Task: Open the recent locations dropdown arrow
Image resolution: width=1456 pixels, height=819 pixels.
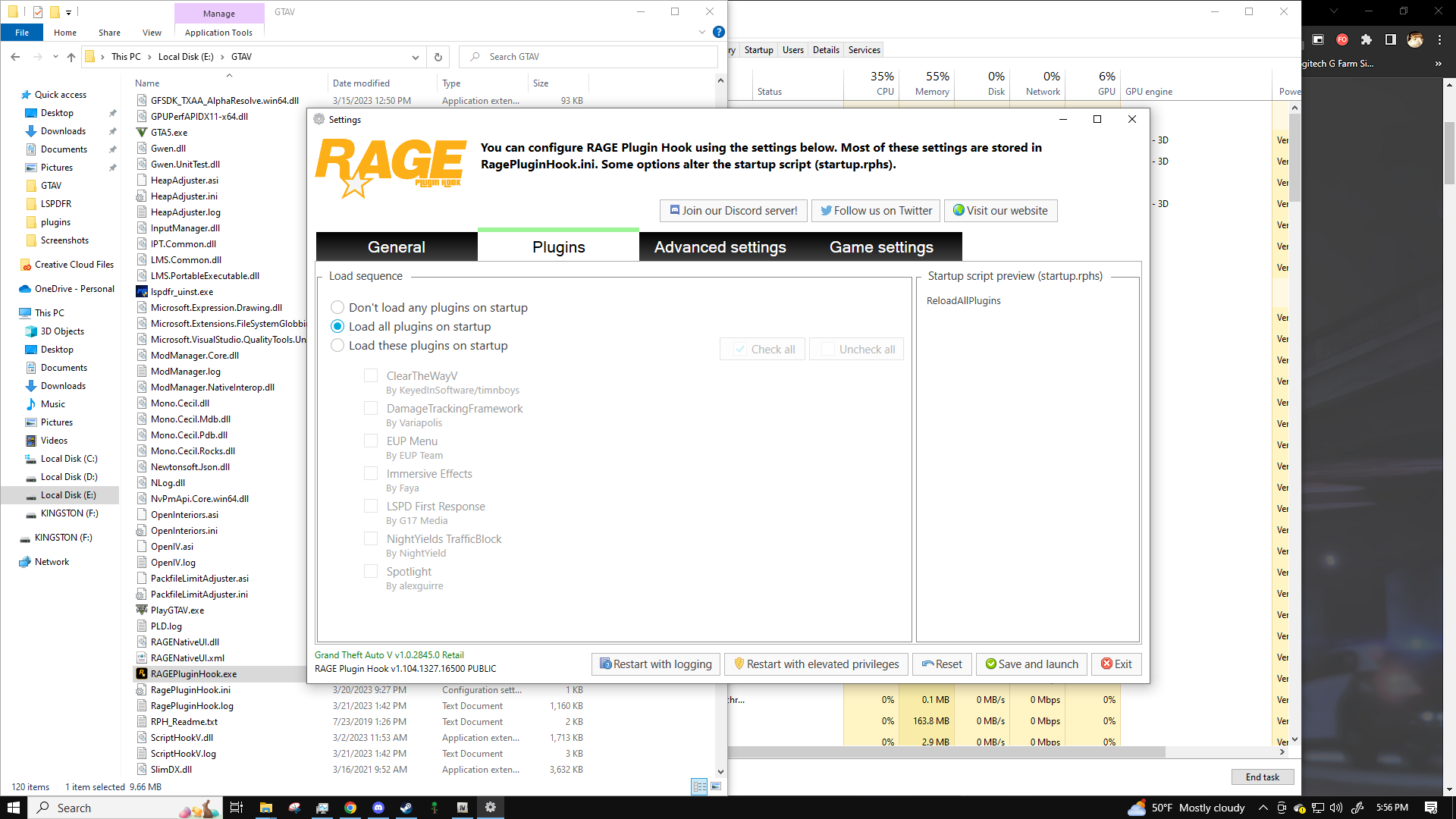Action: [55, 57]
